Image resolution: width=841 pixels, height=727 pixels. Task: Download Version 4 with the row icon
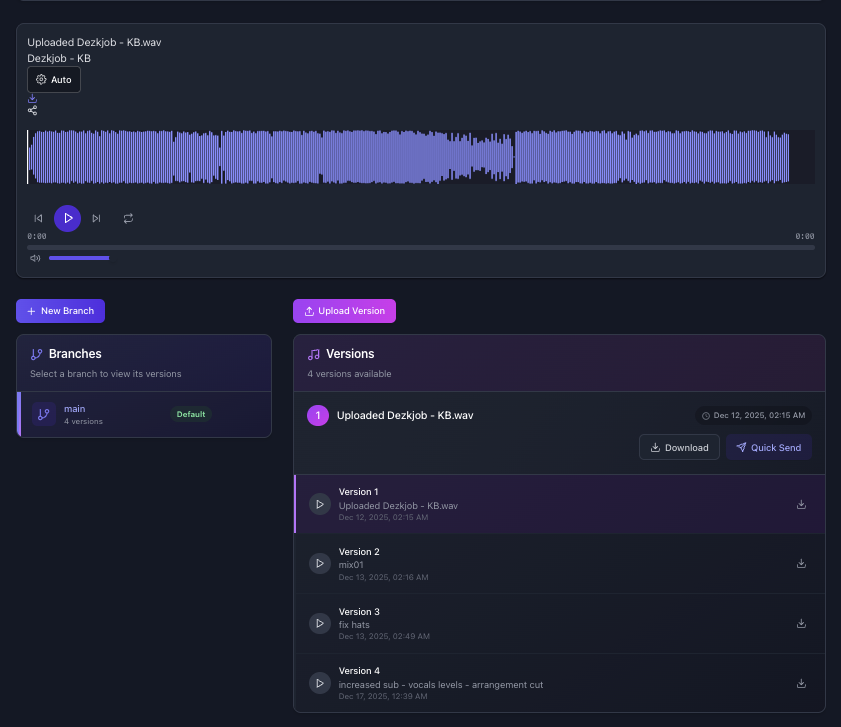coord(801,684)
